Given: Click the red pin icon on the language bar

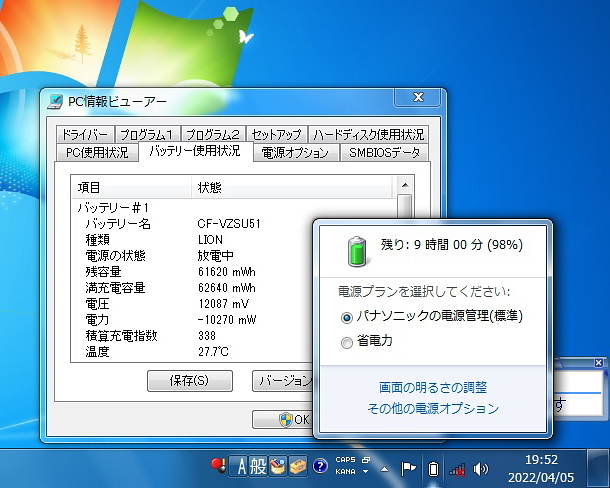Looking at the screenshot, I should (x=218, y=465).
